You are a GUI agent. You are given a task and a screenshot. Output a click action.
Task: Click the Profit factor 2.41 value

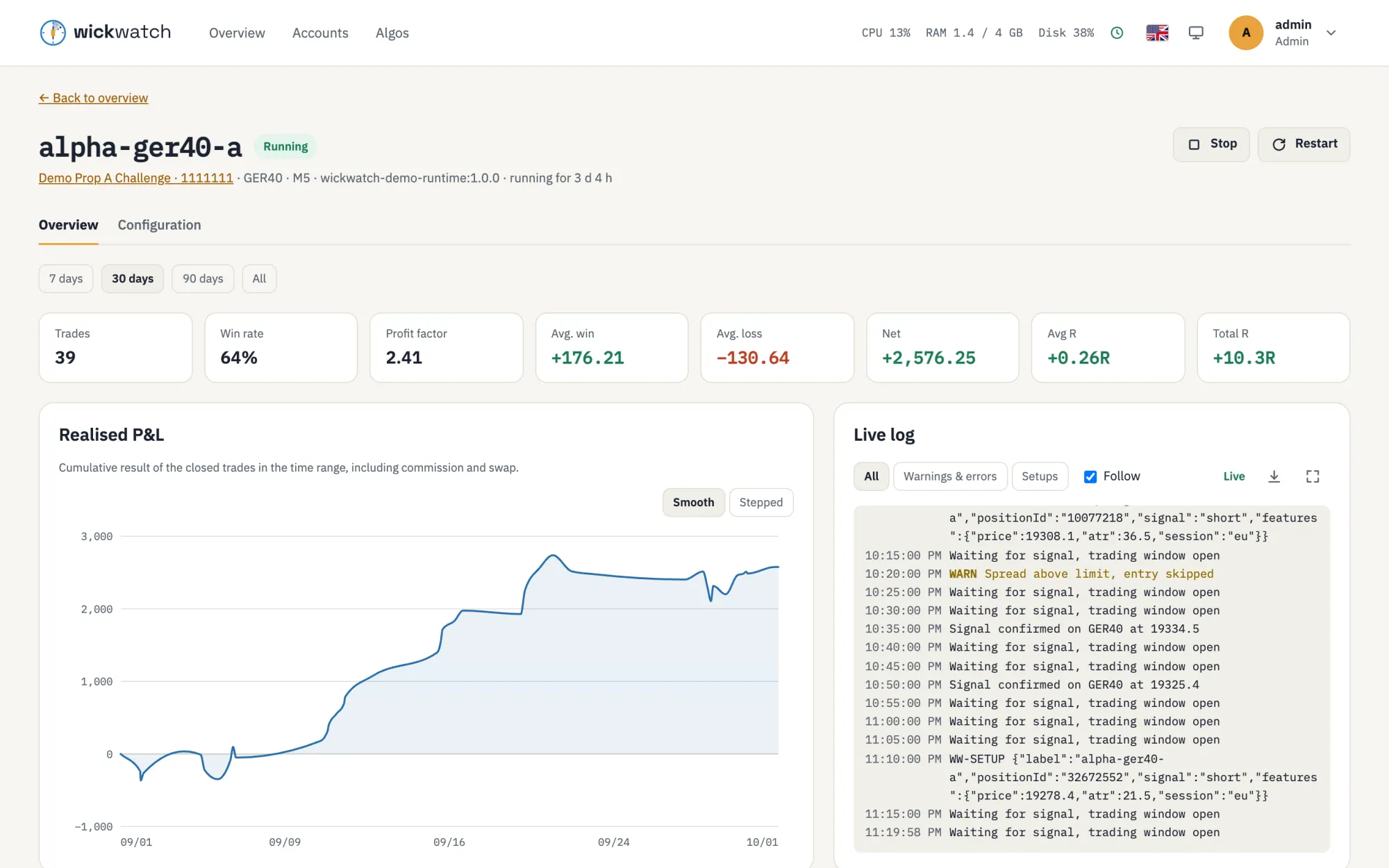(x=404, y=358)
